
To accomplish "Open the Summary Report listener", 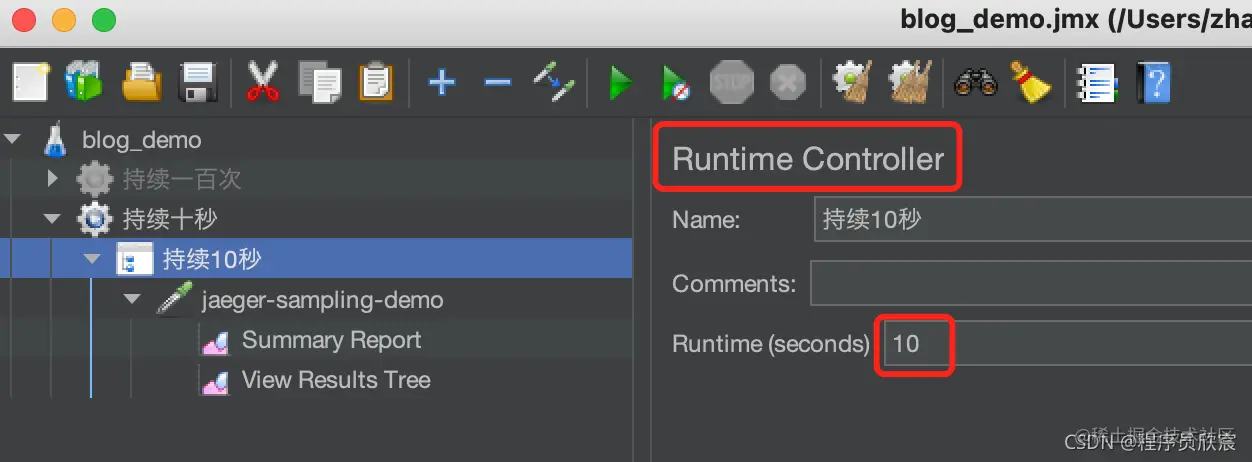I will [331, 340].
